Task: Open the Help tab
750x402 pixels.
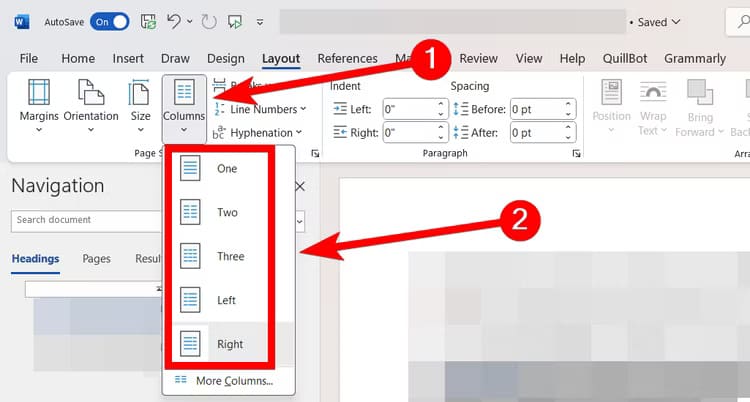Action: point(573,58)
